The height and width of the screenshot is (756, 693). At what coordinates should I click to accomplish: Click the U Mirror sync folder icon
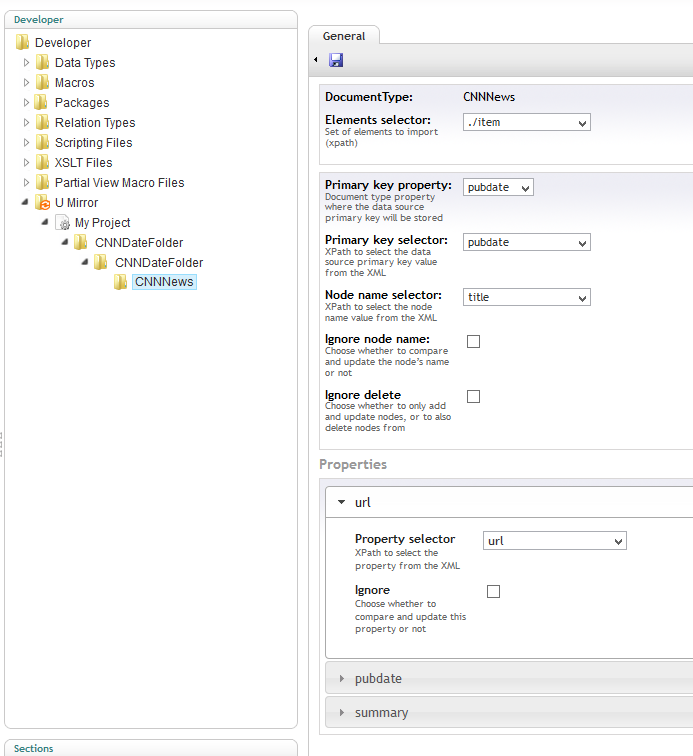42,202
